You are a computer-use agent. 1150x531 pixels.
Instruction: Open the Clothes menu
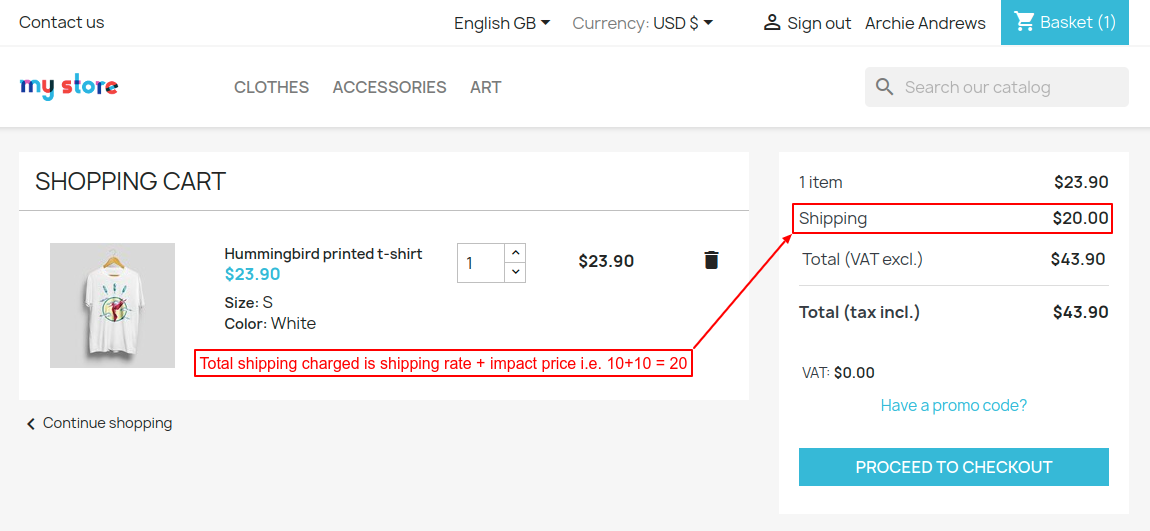click(271, 87)
